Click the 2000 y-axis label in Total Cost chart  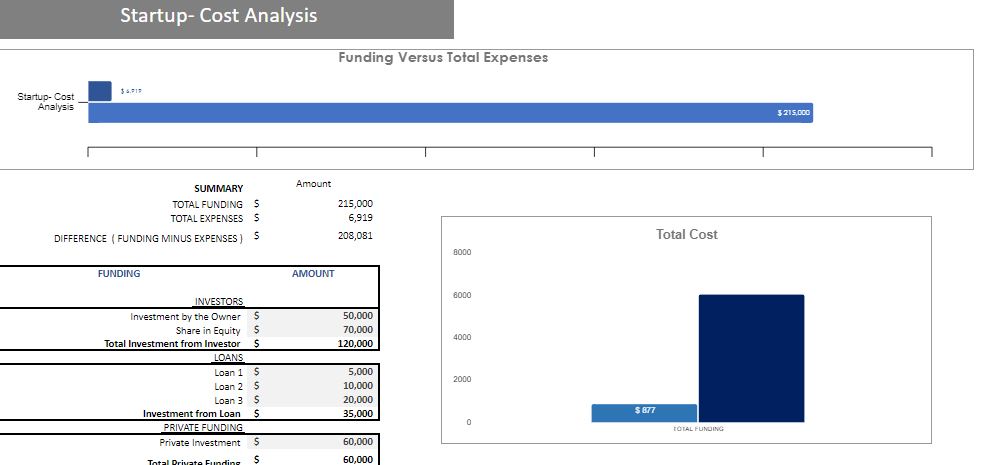[462, 379]
